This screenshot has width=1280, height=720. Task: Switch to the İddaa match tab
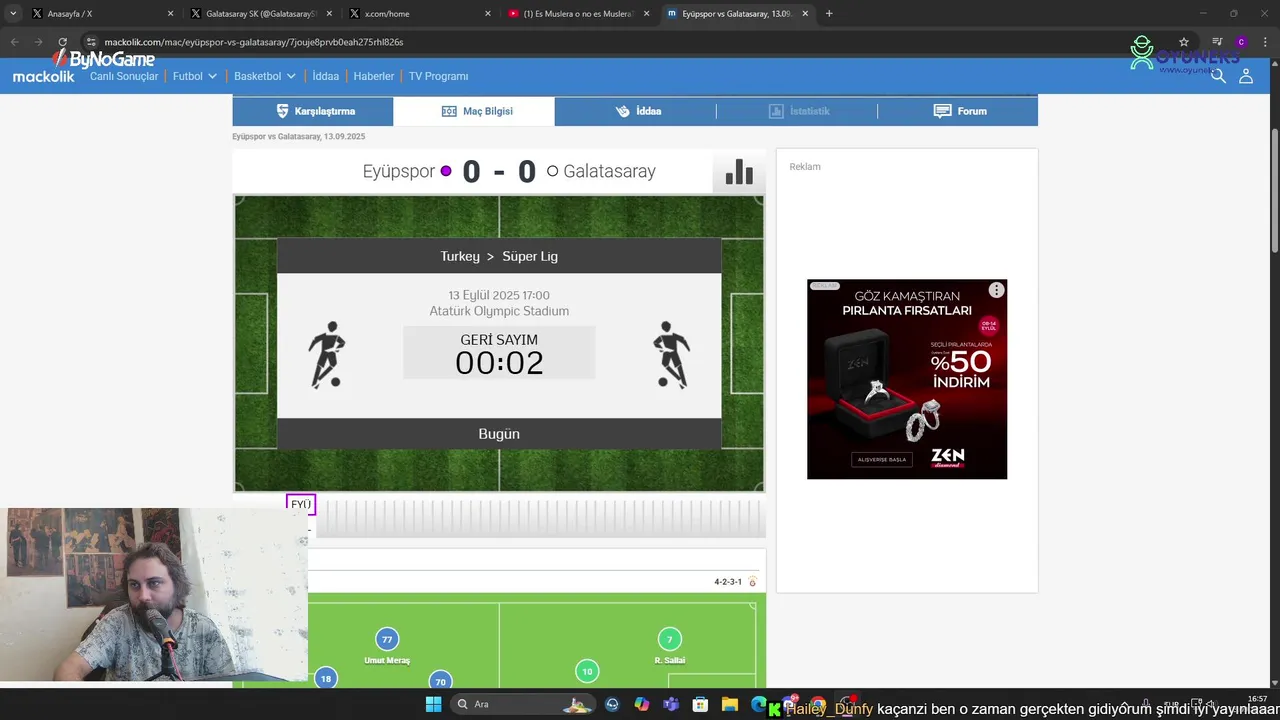[x=635, y=111]
